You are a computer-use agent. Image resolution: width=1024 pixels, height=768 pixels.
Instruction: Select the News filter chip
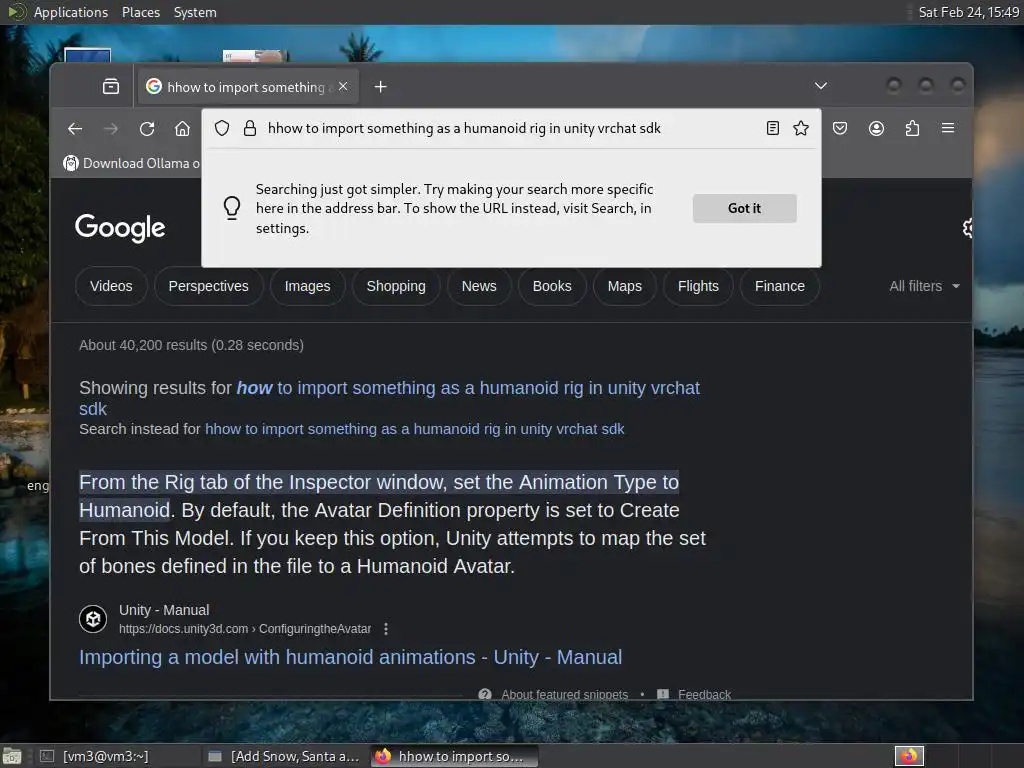pos(479,286)
